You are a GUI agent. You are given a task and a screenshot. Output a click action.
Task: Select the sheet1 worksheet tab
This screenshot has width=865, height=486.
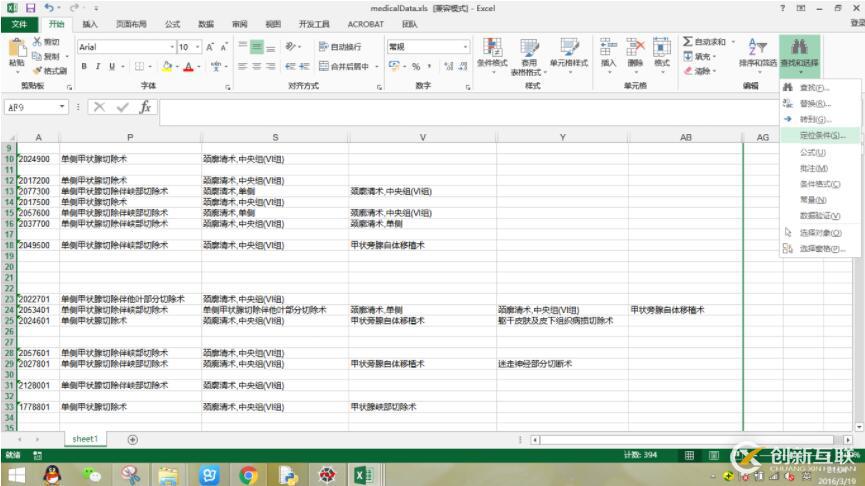coord(85,439)
